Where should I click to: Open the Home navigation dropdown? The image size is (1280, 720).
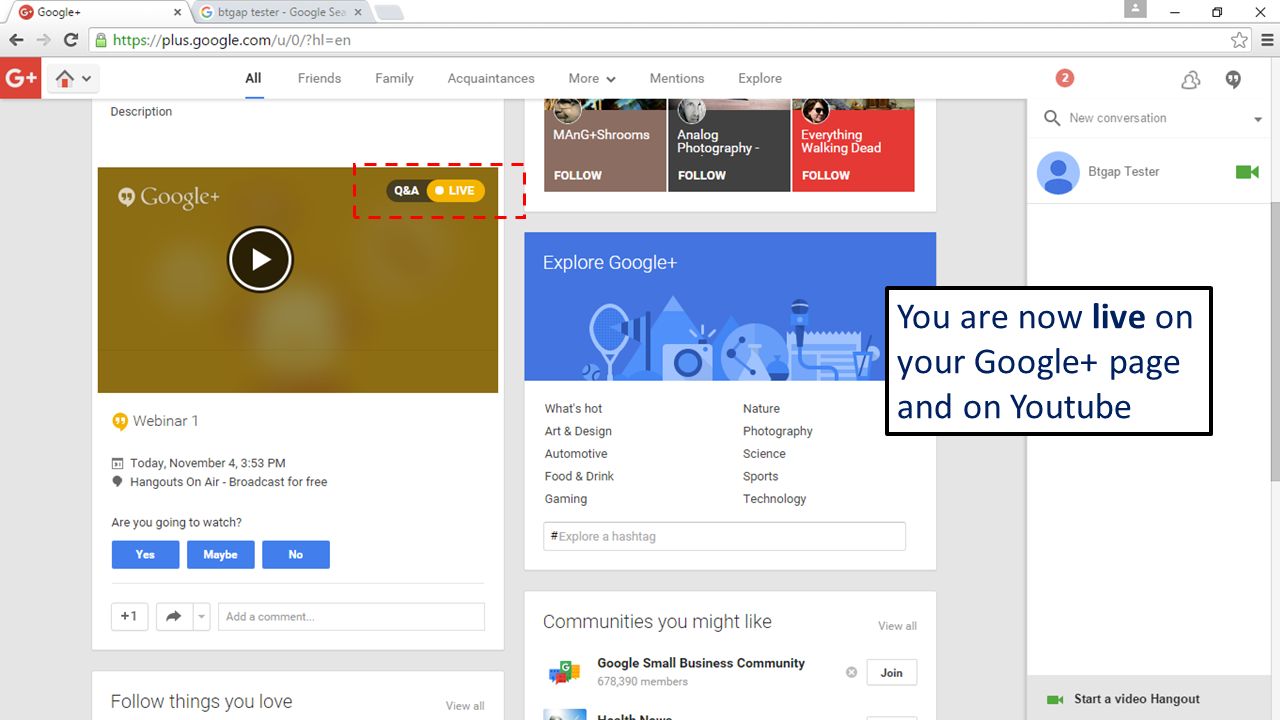(x=74, y=78)
